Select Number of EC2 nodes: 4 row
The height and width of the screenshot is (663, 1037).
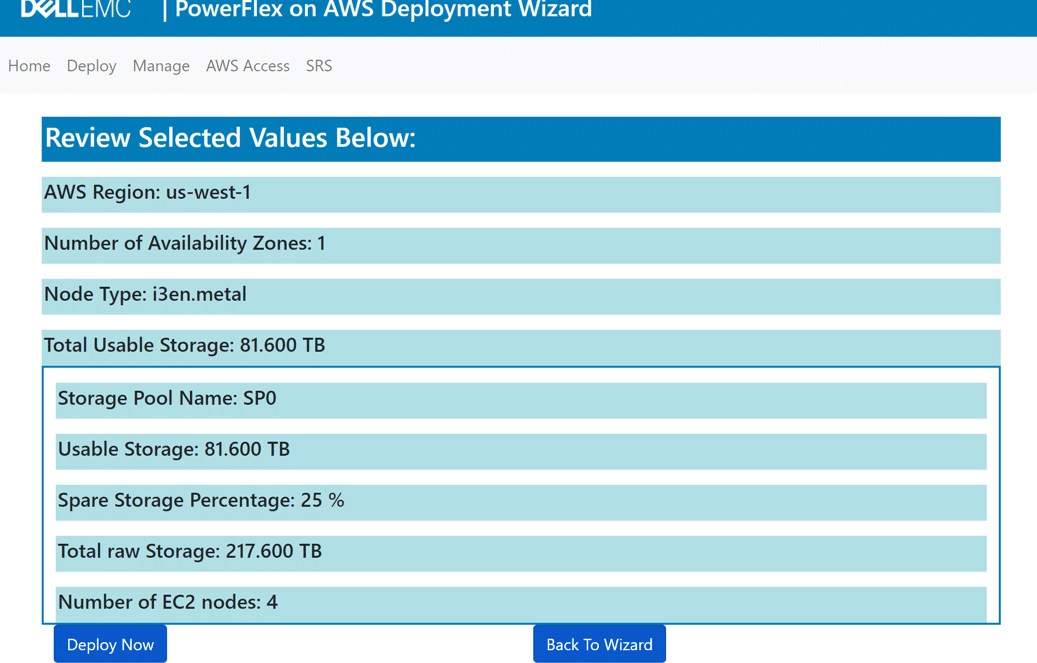click(521, 604)
